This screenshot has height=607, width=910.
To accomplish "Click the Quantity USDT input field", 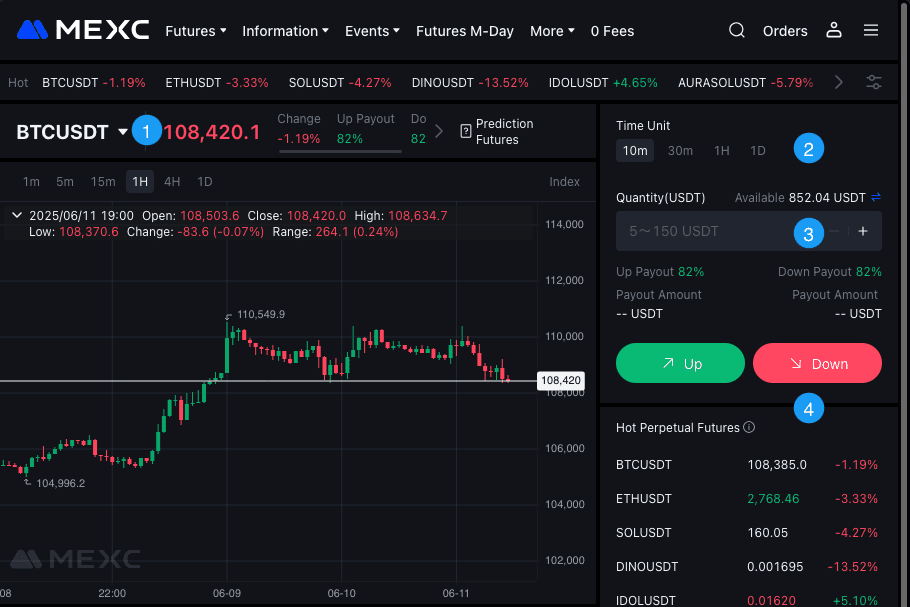I will click(749, 231).
